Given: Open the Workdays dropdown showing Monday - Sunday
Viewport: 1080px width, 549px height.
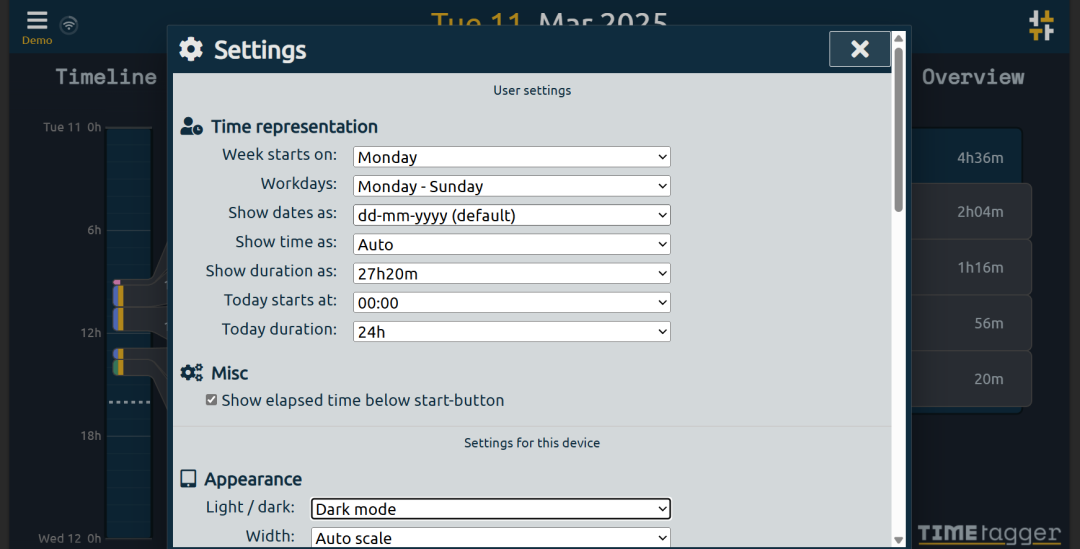Looking at the screenshot, I should (512, 186).
